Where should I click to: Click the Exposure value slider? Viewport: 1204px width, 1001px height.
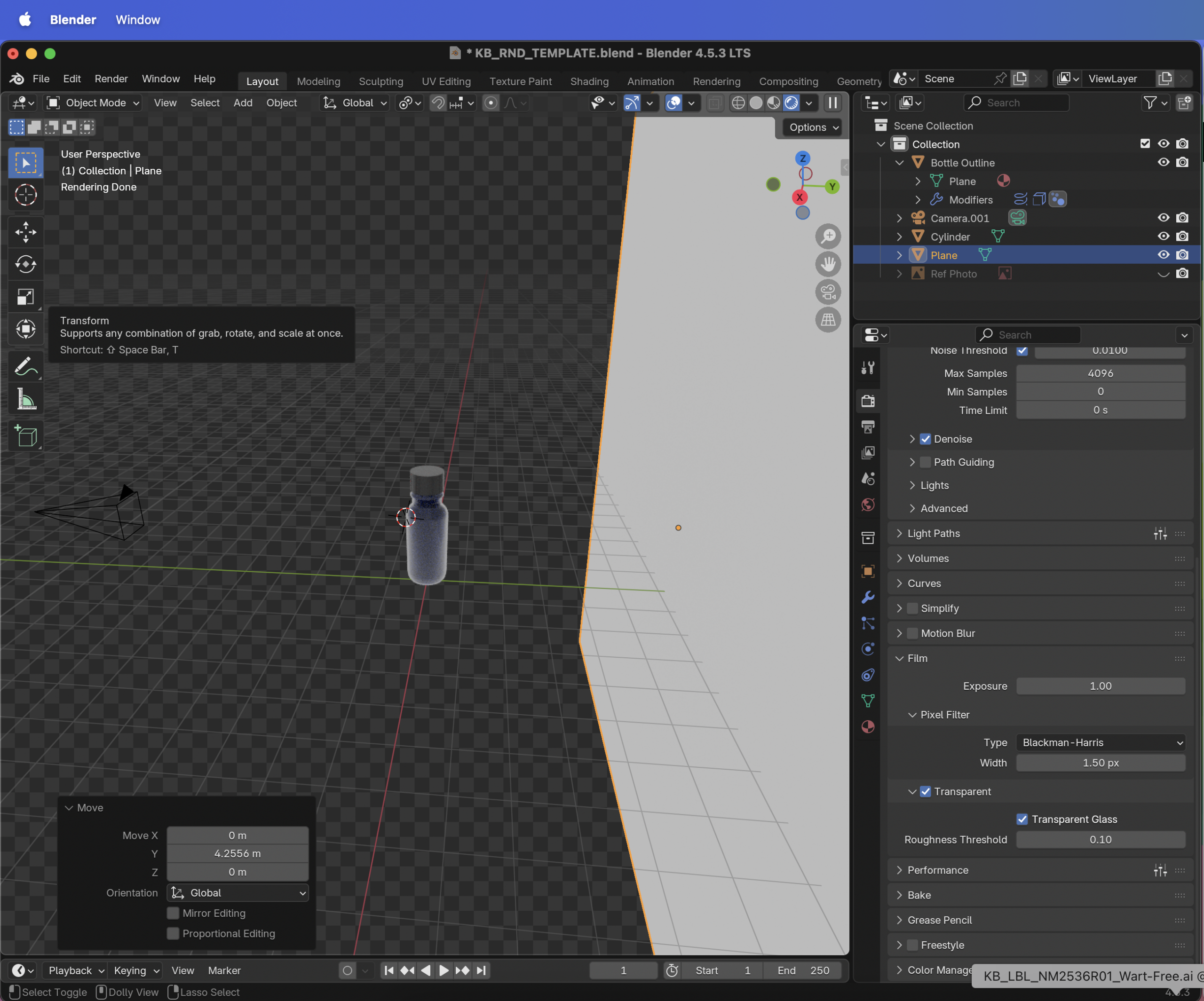(x=1101, y=686)
